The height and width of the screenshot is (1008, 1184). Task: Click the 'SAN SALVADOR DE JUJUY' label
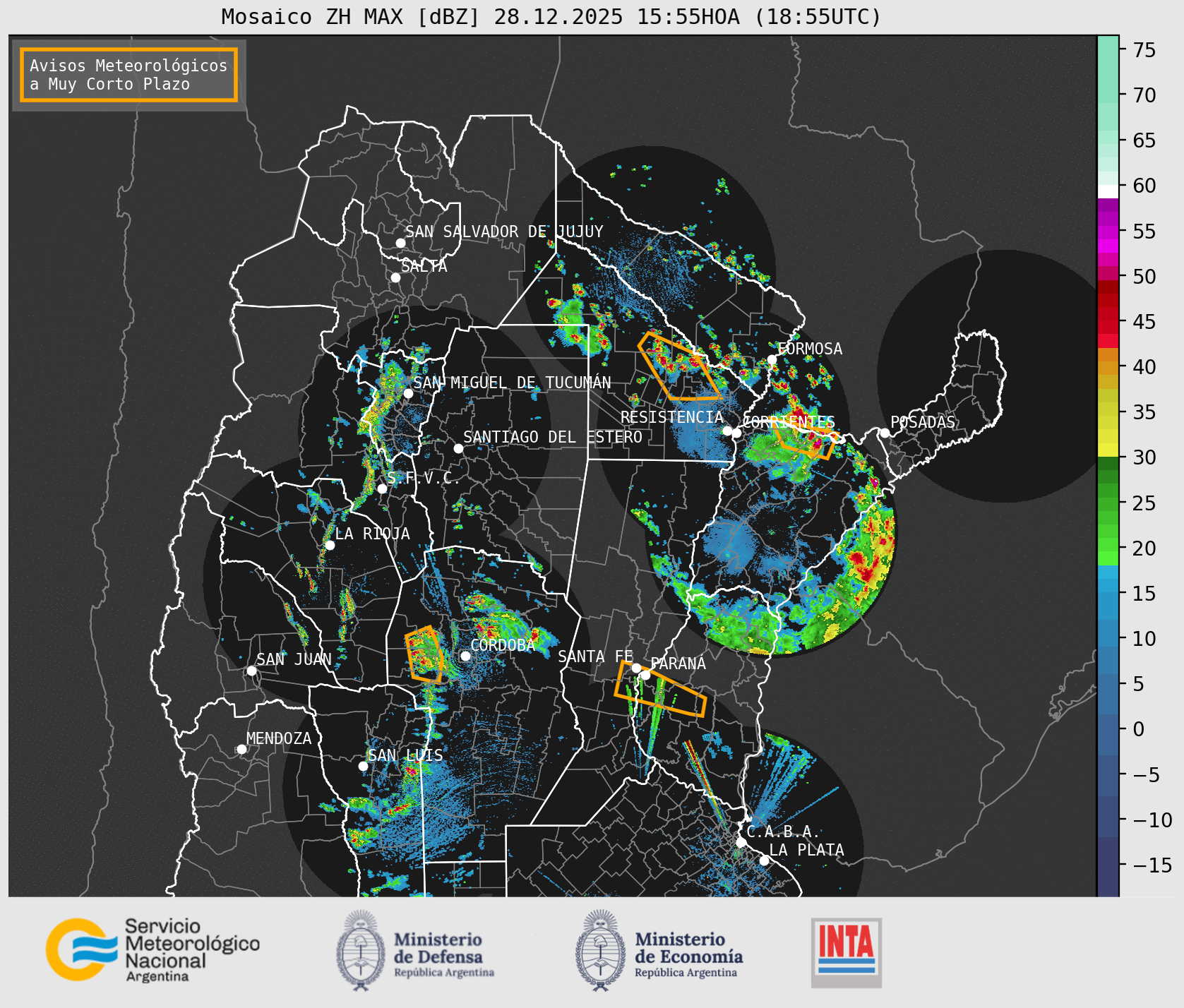[x=504, y=232]
